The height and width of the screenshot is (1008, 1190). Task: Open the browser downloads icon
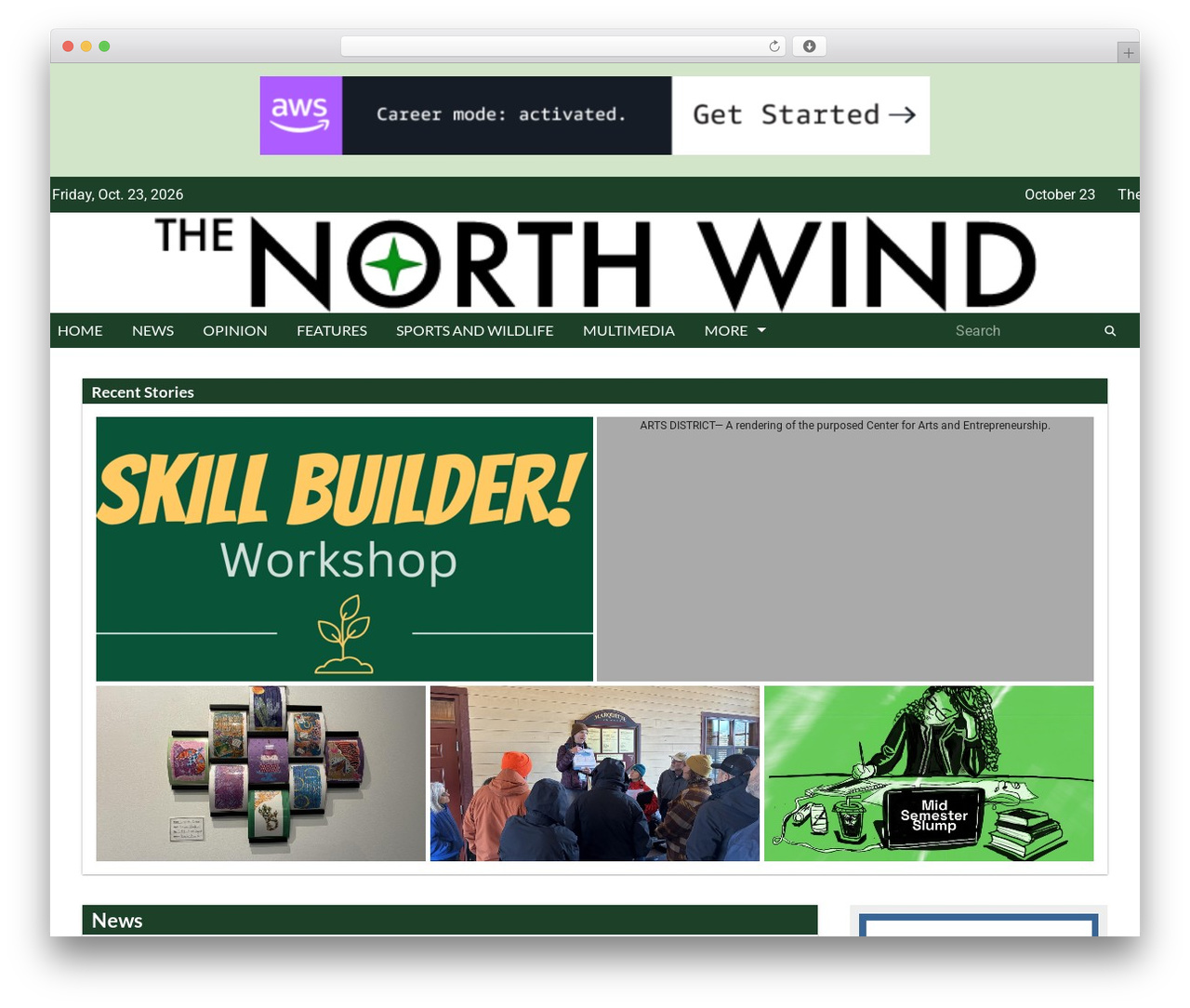point(809,46)
